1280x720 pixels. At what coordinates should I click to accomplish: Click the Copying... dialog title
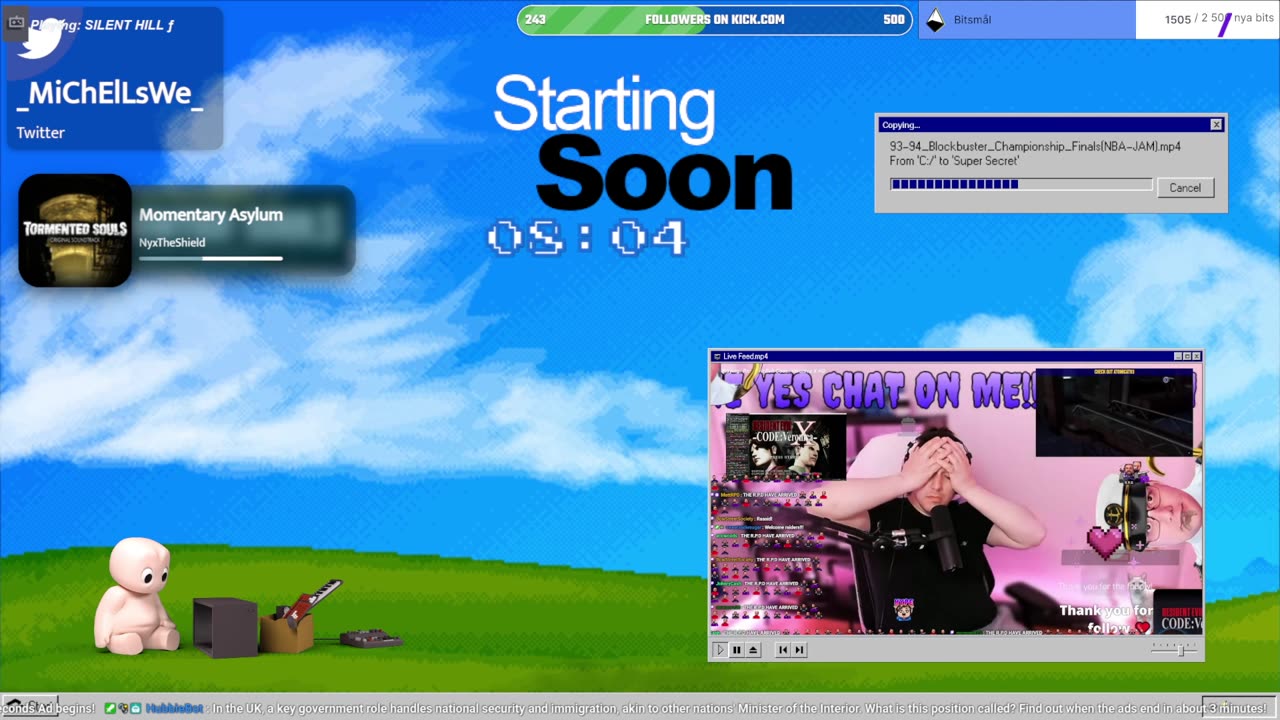click(x=901, y=125)
